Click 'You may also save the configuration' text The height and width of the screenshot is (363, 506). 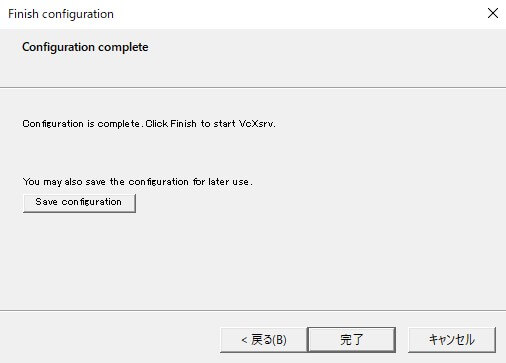click(x=106, y=182)
